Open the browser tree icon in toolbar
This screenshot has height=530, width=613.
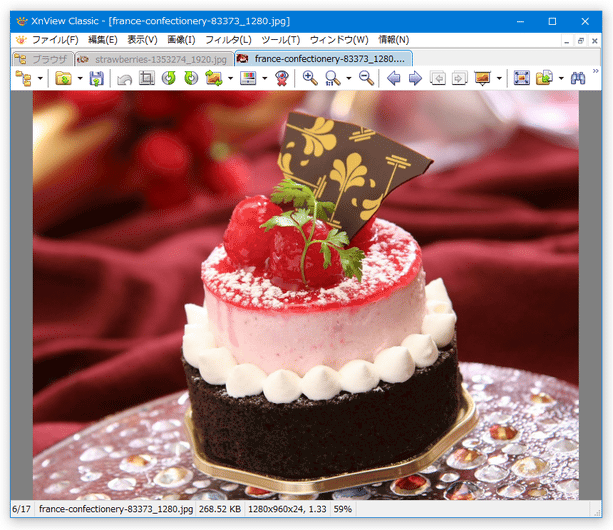click(23, 78)
